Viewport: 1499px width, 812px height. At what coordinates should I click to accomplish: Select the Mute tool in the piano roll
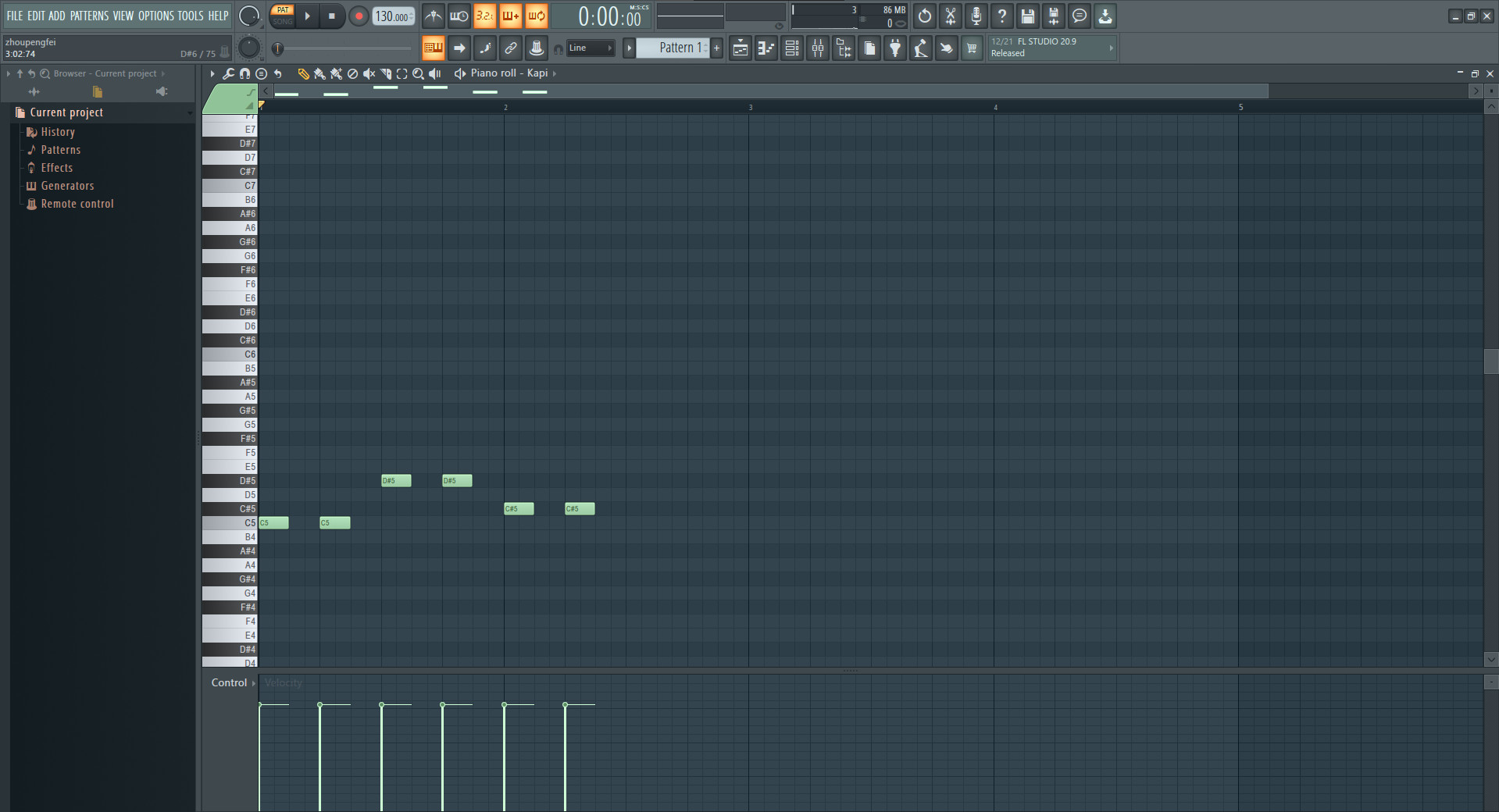[x=369, y=73]
